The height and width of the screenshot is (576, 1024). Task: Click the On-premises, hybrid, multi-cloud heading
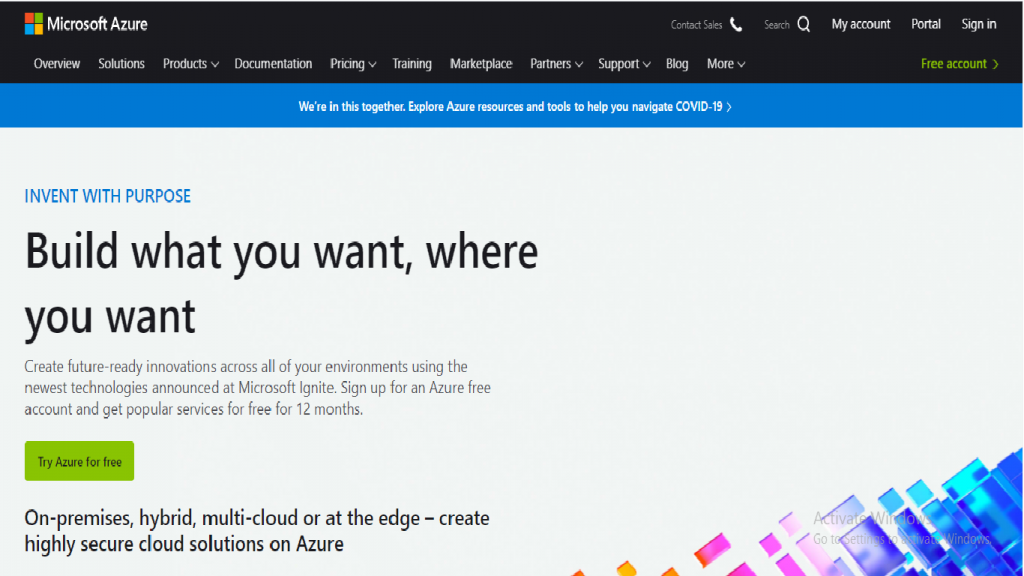[257, 530]
